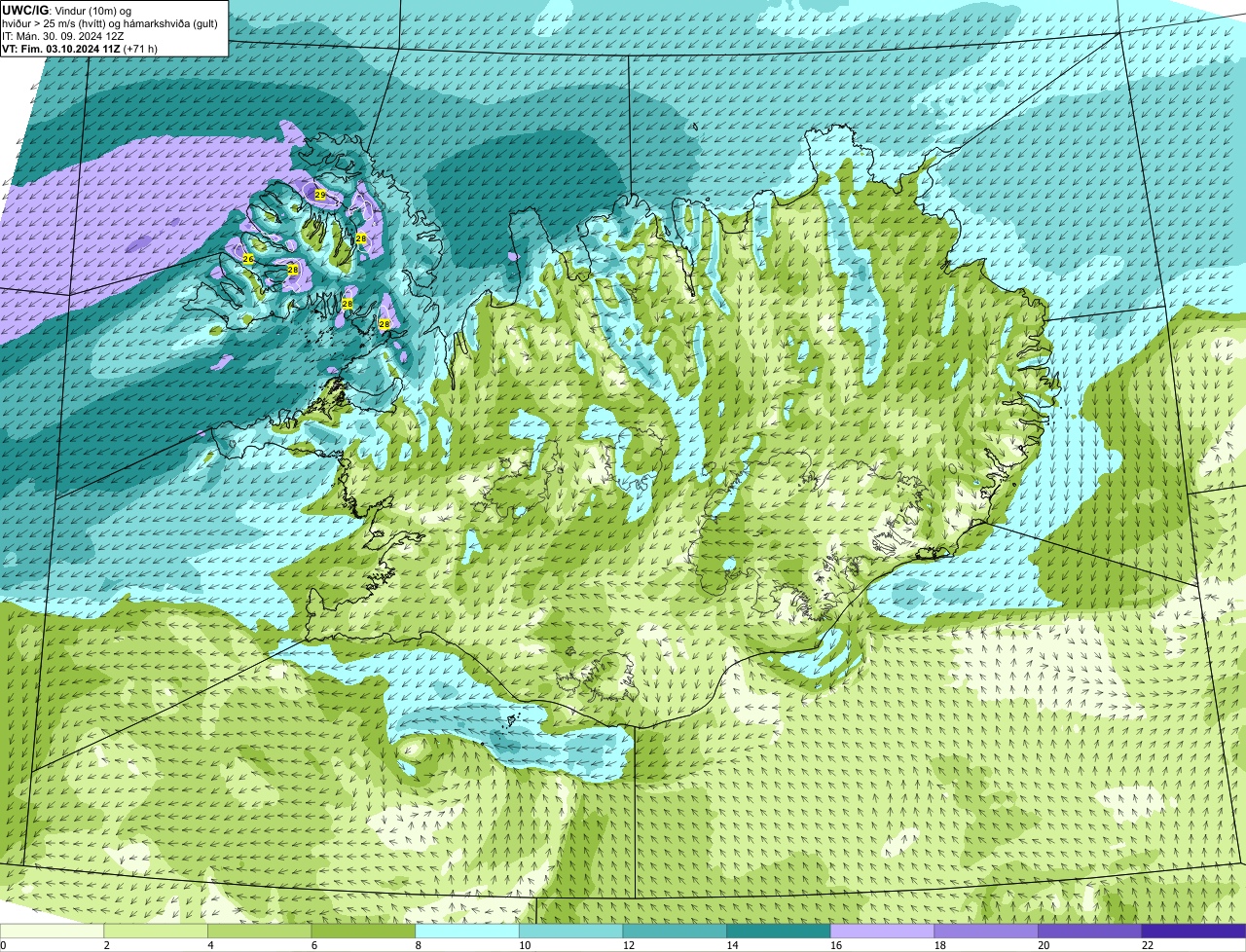Click the legend scale value "12"
This screenshot has height=952, width=1246.
629,945
